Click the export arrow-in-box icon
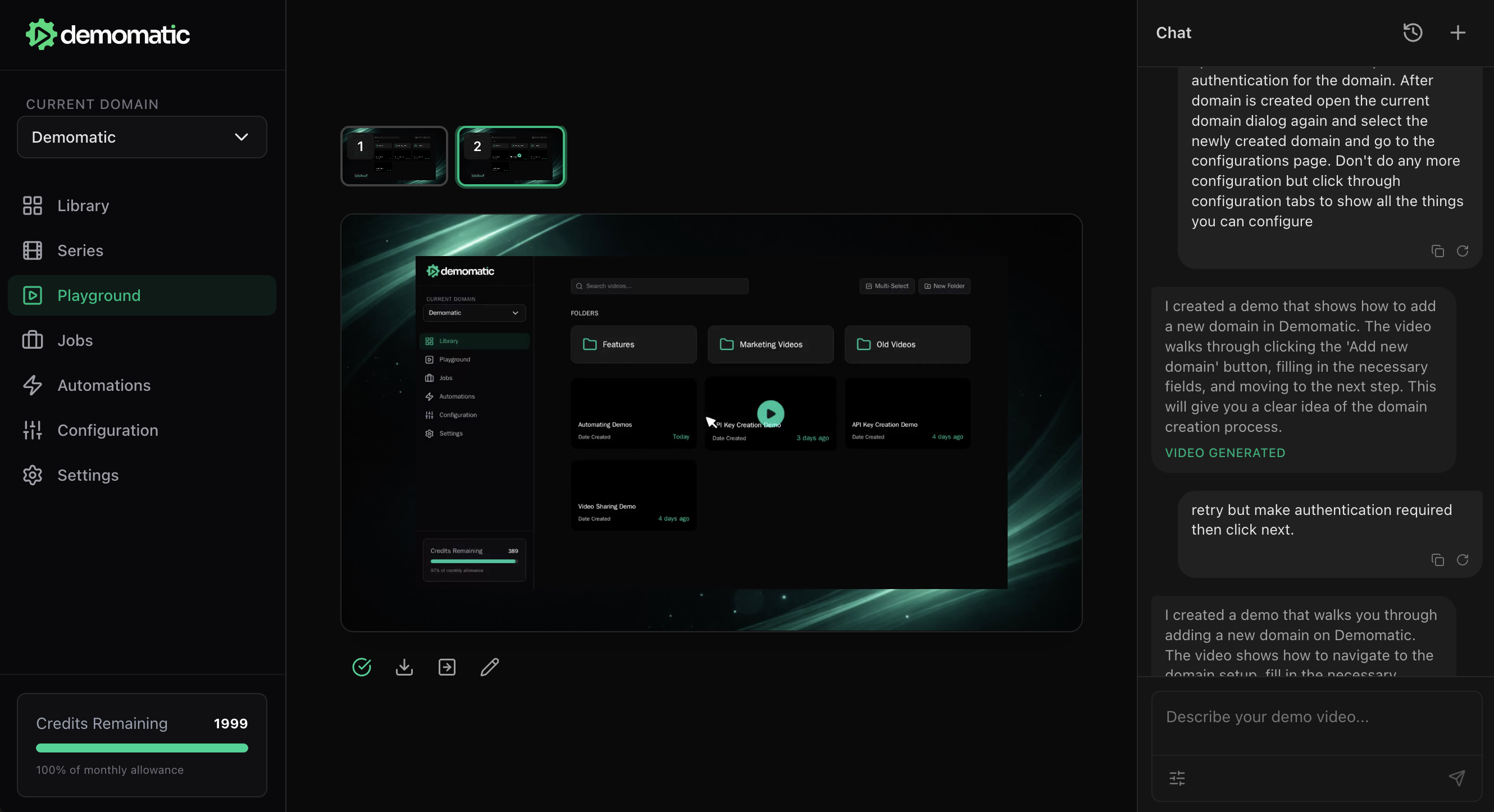Screen dimensions: 1494x812 point(447,667)
